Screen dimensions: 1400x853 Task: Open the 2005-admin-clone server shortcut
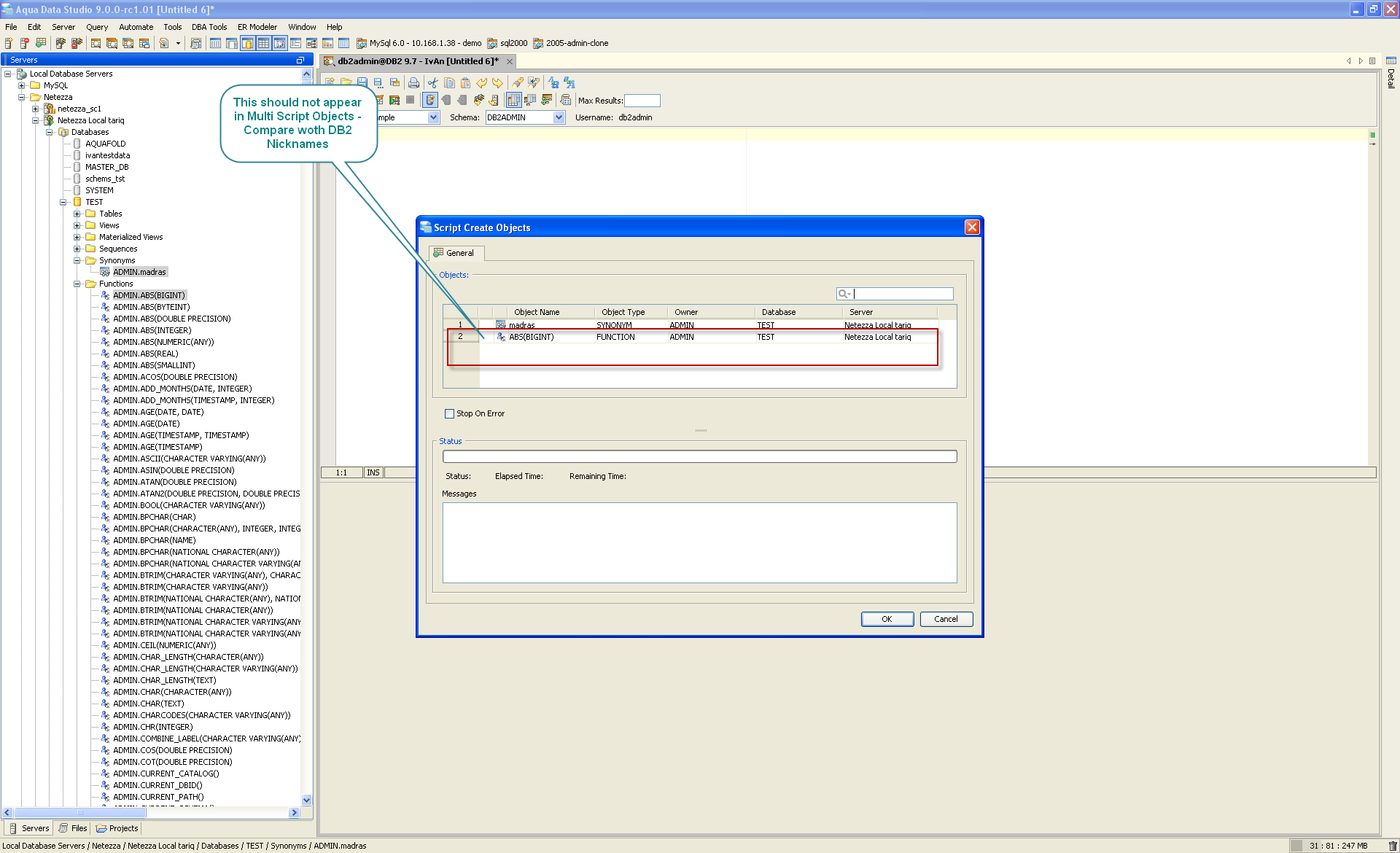[571, 43]
